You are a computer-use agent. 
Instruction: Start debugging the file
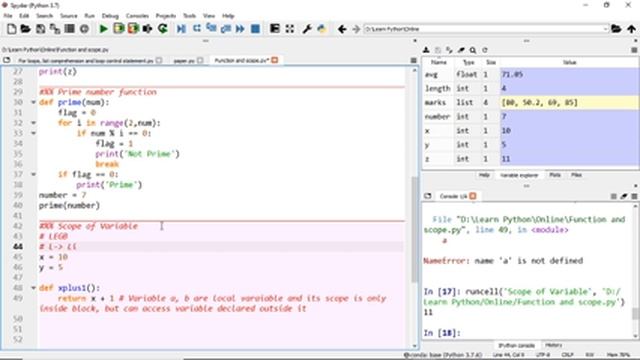[x=181, y=29]
